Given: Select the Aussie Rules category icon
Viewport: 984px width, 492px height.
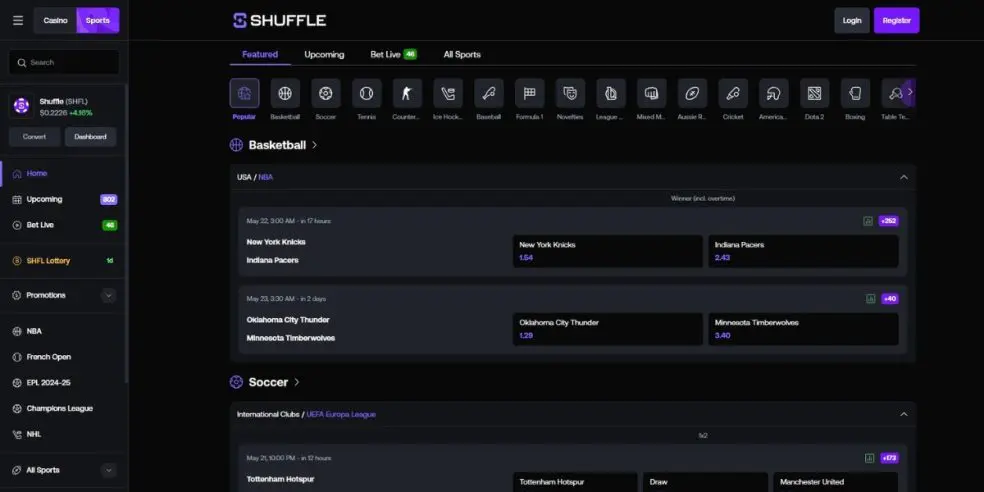Looking at the screenshot, I should [x=692, y=94].
